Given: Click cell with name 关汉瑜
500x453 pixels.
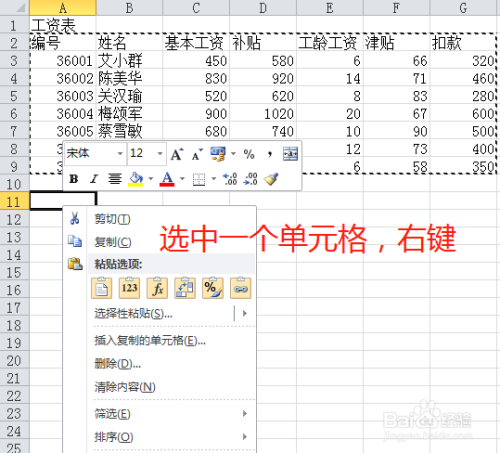Looking at the screenshot, I should 129,96.
